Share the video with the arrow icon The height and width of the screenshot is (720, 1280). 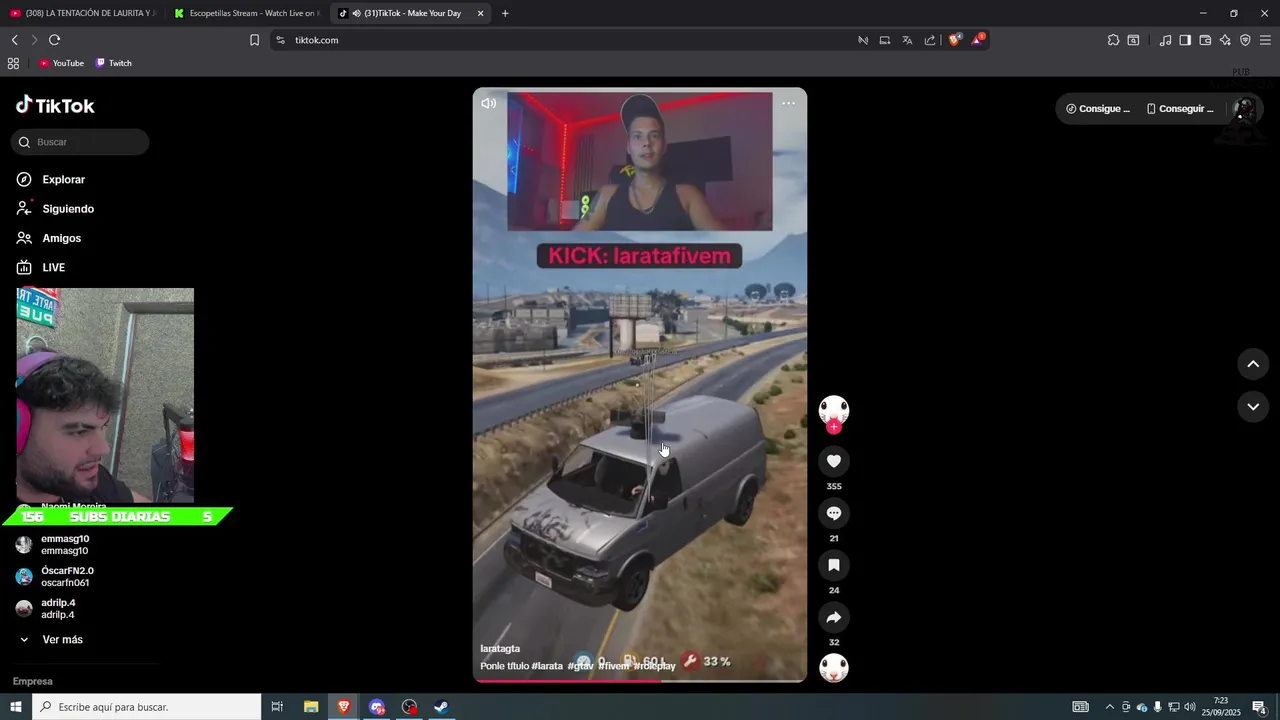click(x=834, y=617)
